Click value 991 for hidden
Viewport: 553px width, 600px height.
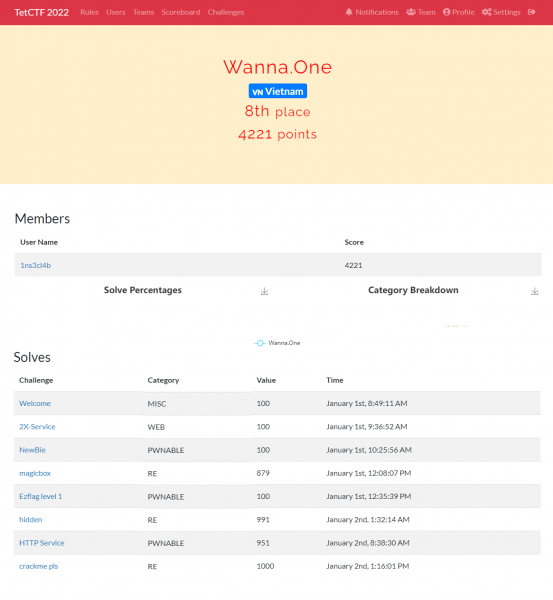click(x=263, y=520)
